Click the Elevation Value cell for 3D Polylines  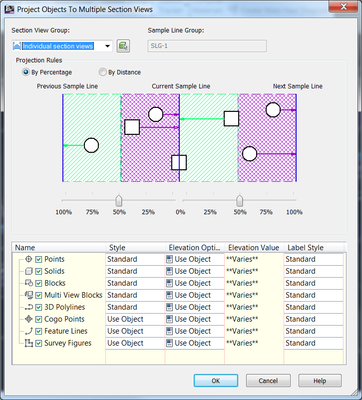(254, 307)
